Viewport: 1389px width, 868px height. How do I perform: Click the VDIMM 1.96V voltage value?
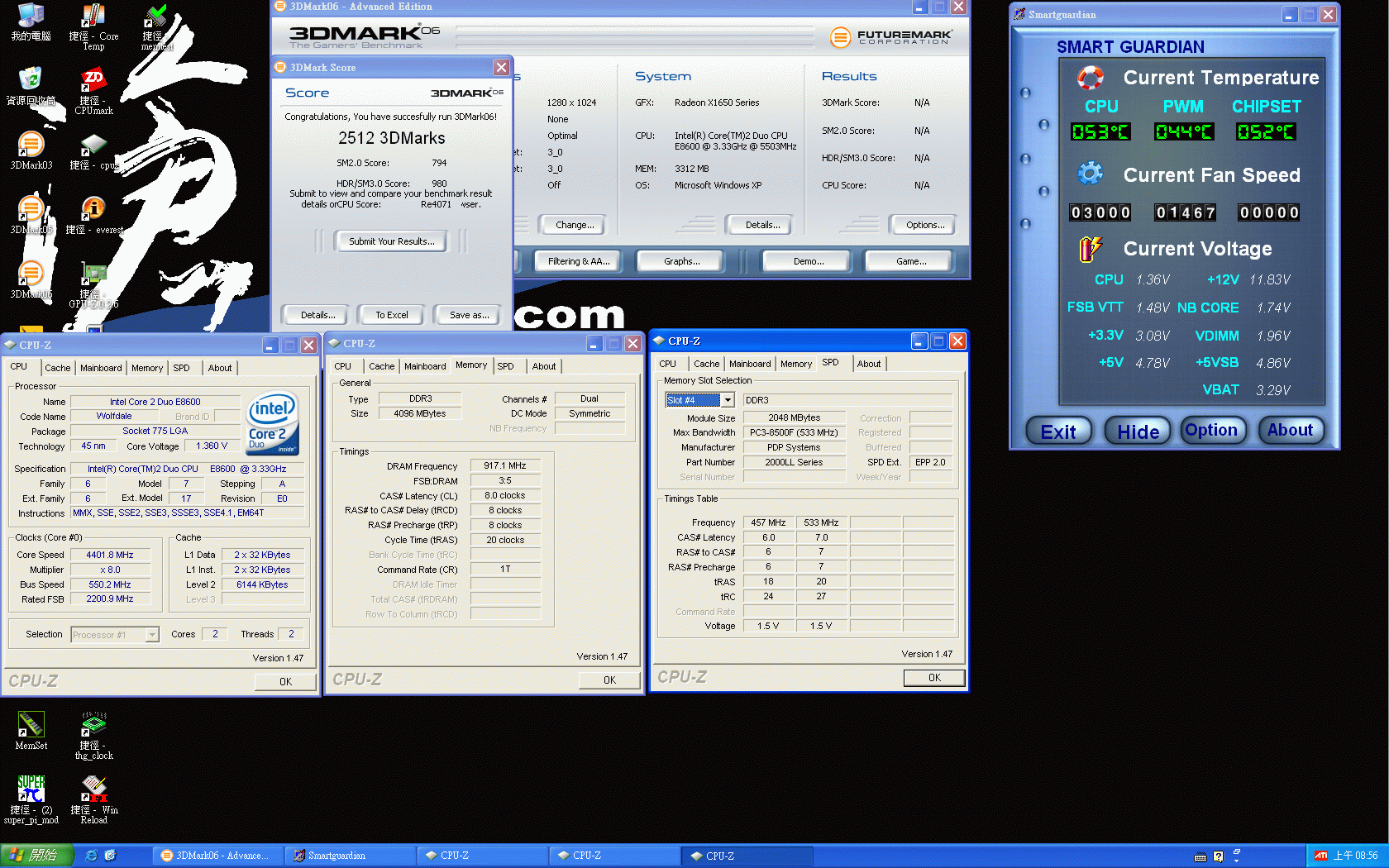1273,336
